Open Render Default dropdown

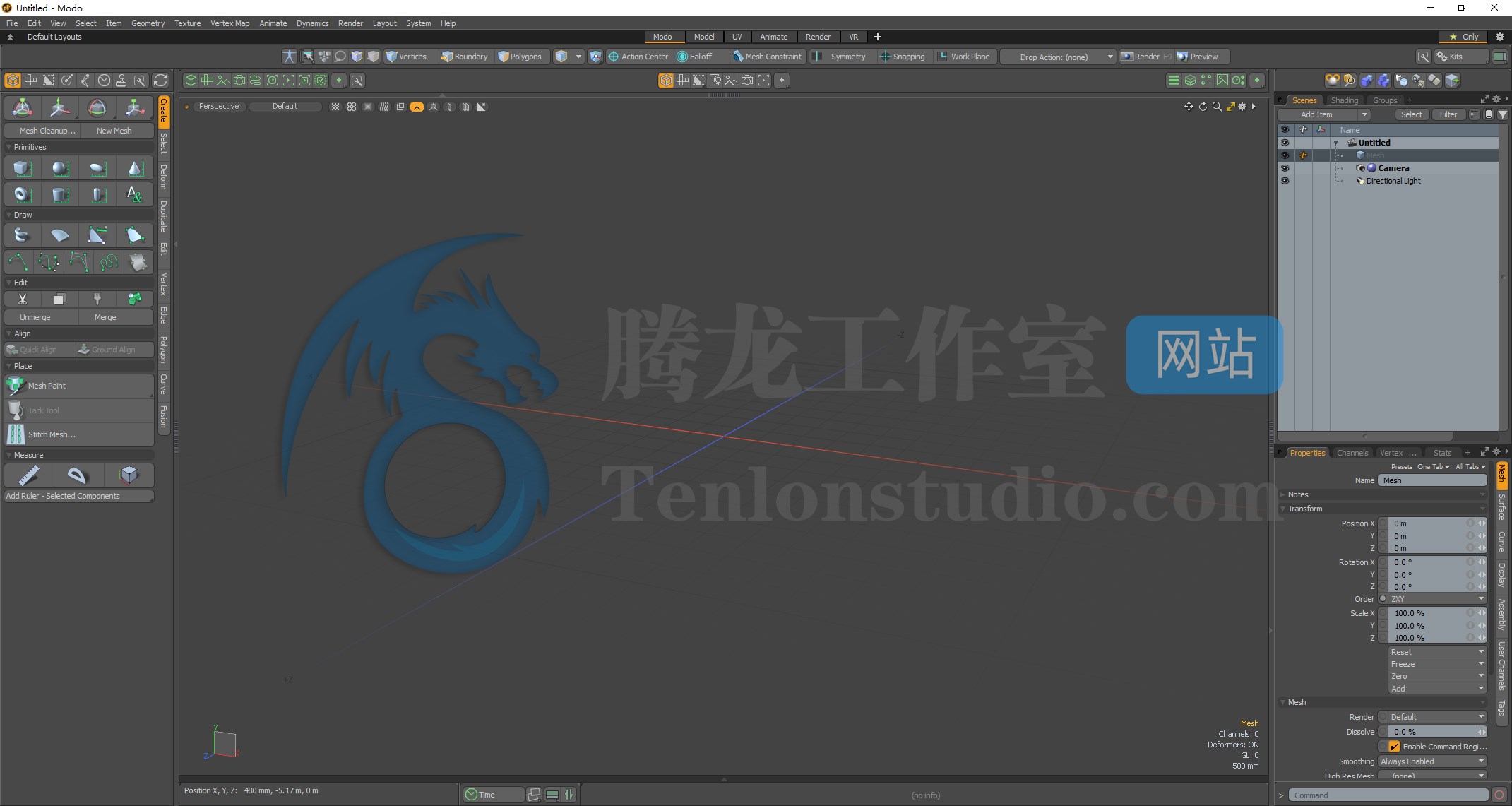[1437, 717]
